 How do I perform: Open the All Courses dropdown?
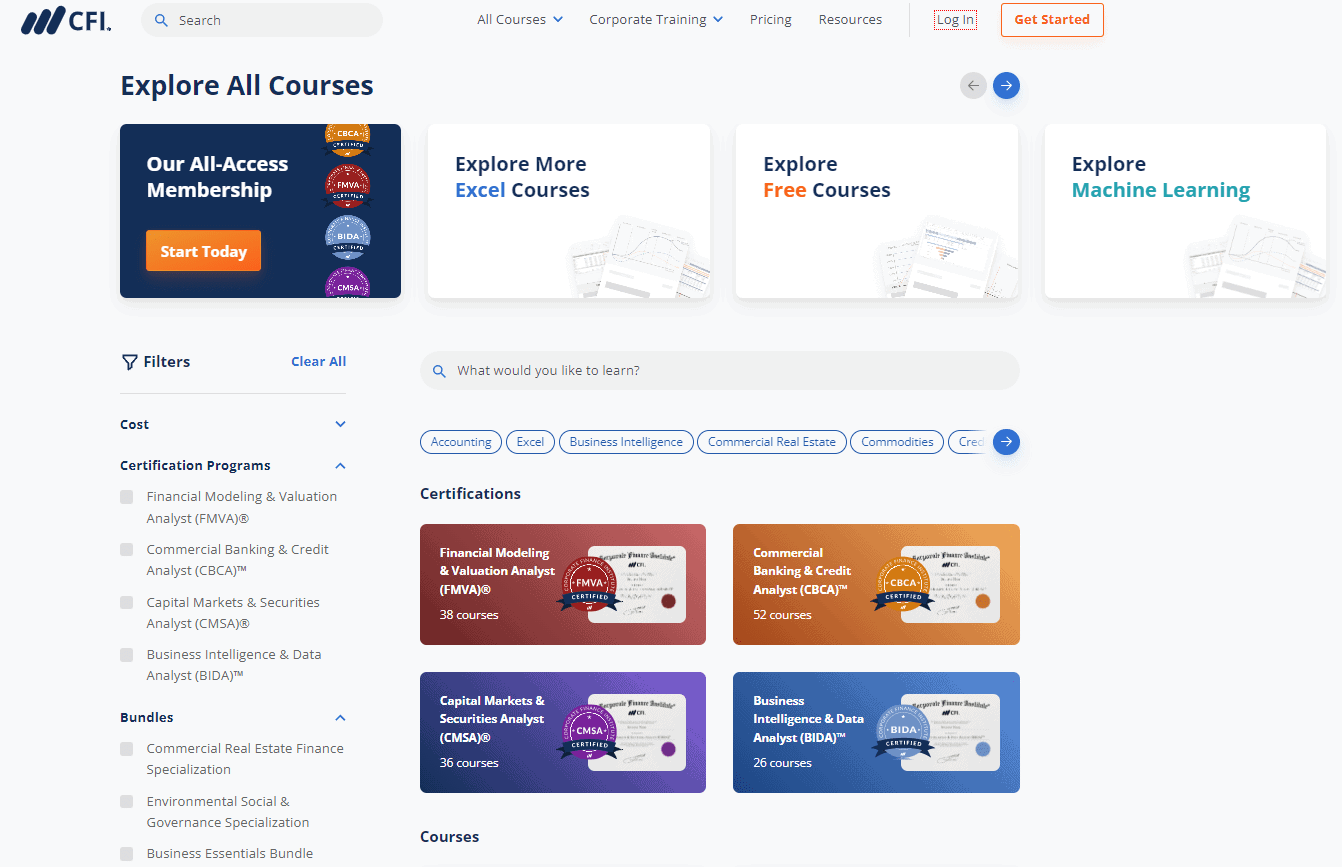tap(519, 19)
